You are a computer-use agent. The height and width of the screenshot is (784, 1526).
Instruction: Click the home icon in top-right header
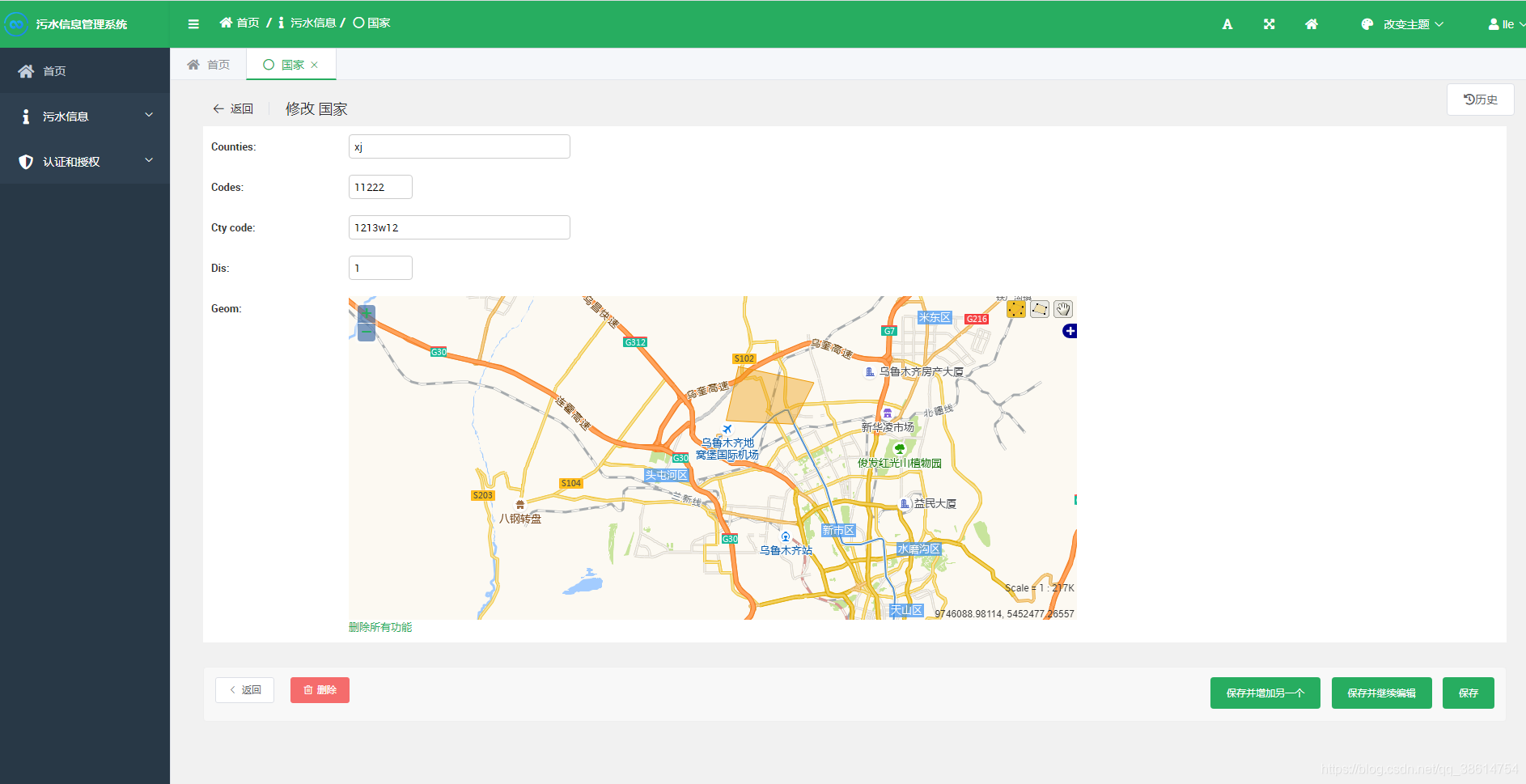click(1312, 24)
